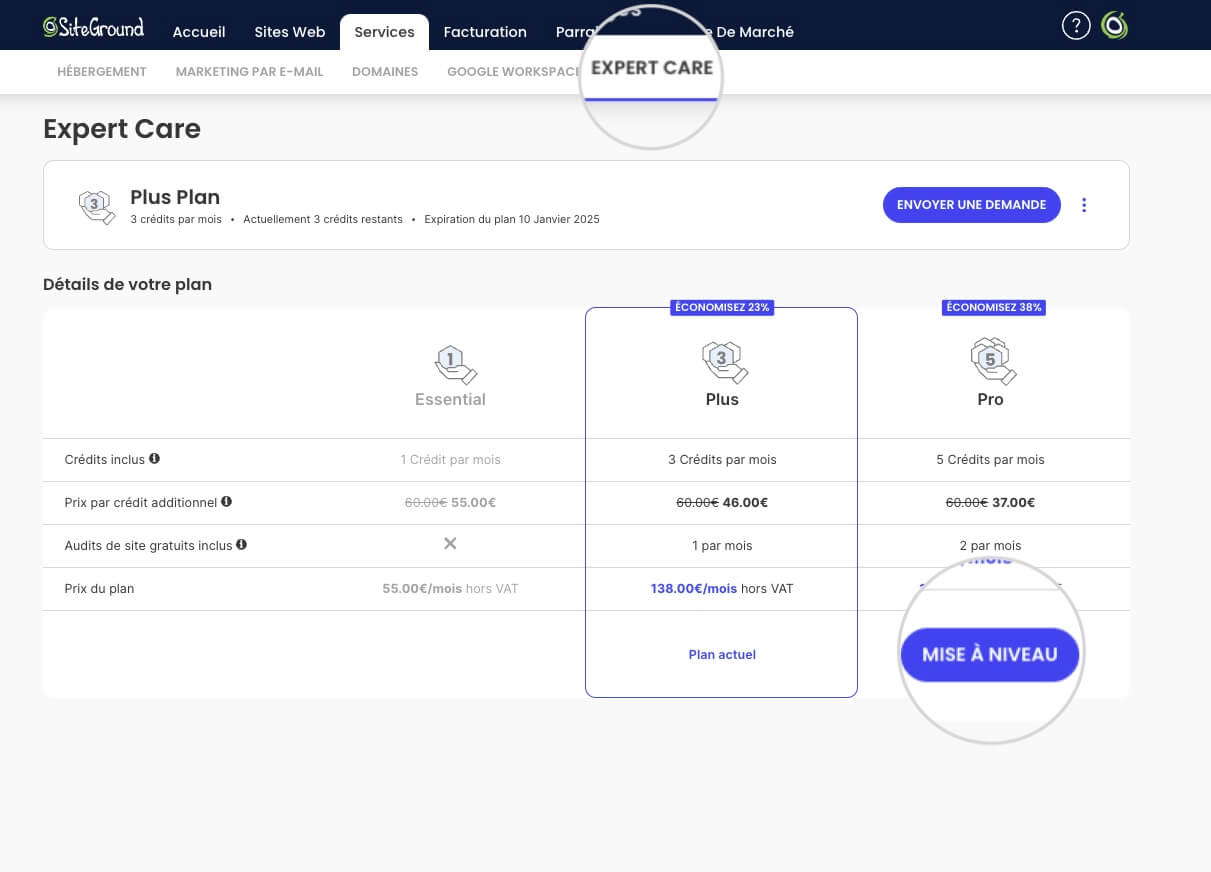This screenshot has width=1211, height=872.
Task: Open the Sites Web menu
Action: [x=290, y=32]
